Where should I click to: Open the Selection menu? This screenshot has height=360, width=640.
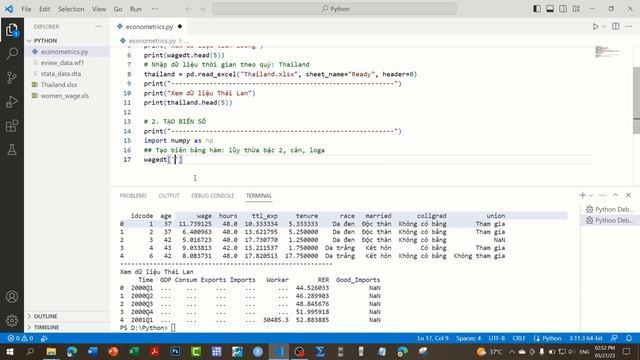[71, 9]
